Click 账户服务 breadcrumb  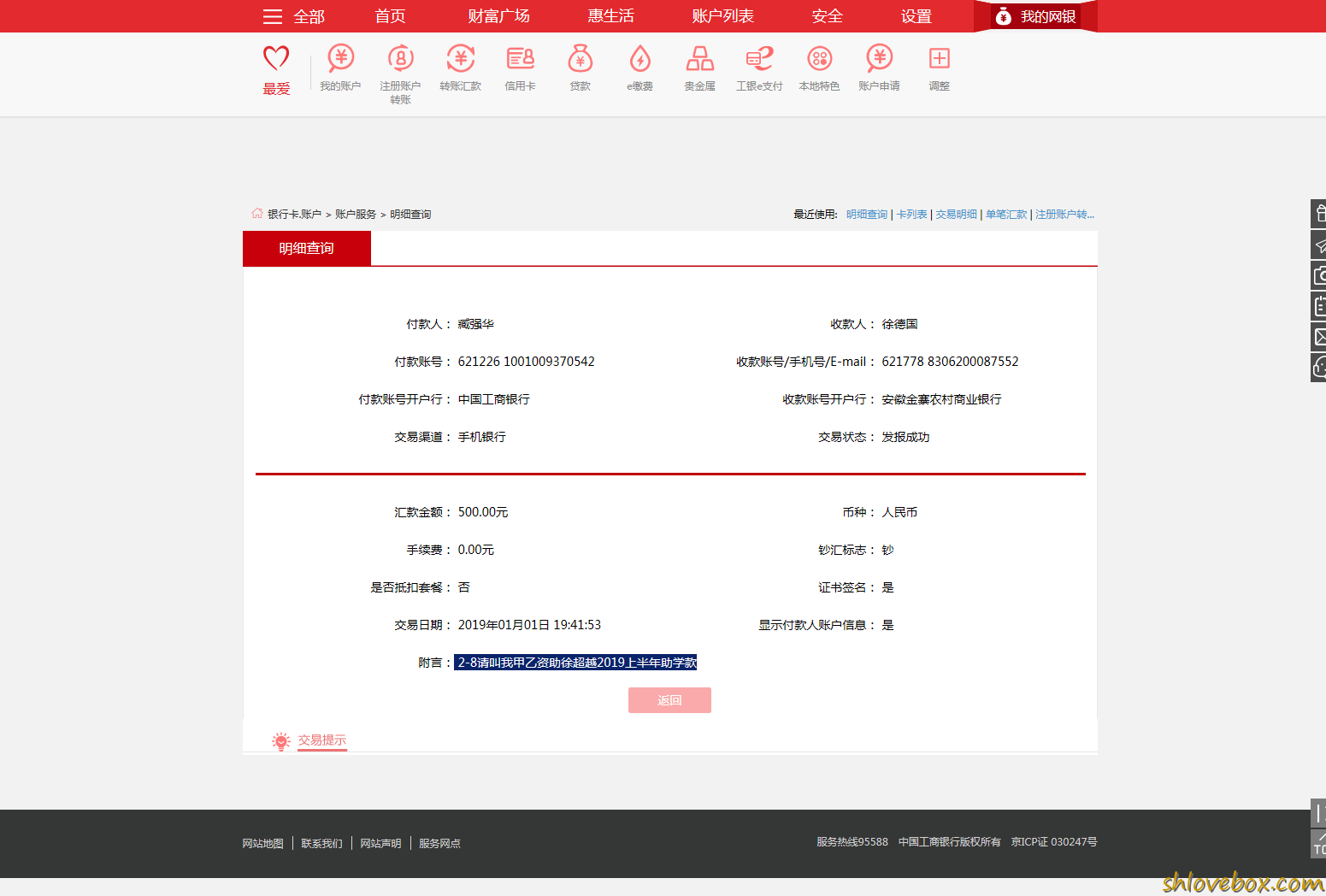click(x=356, y=215)
